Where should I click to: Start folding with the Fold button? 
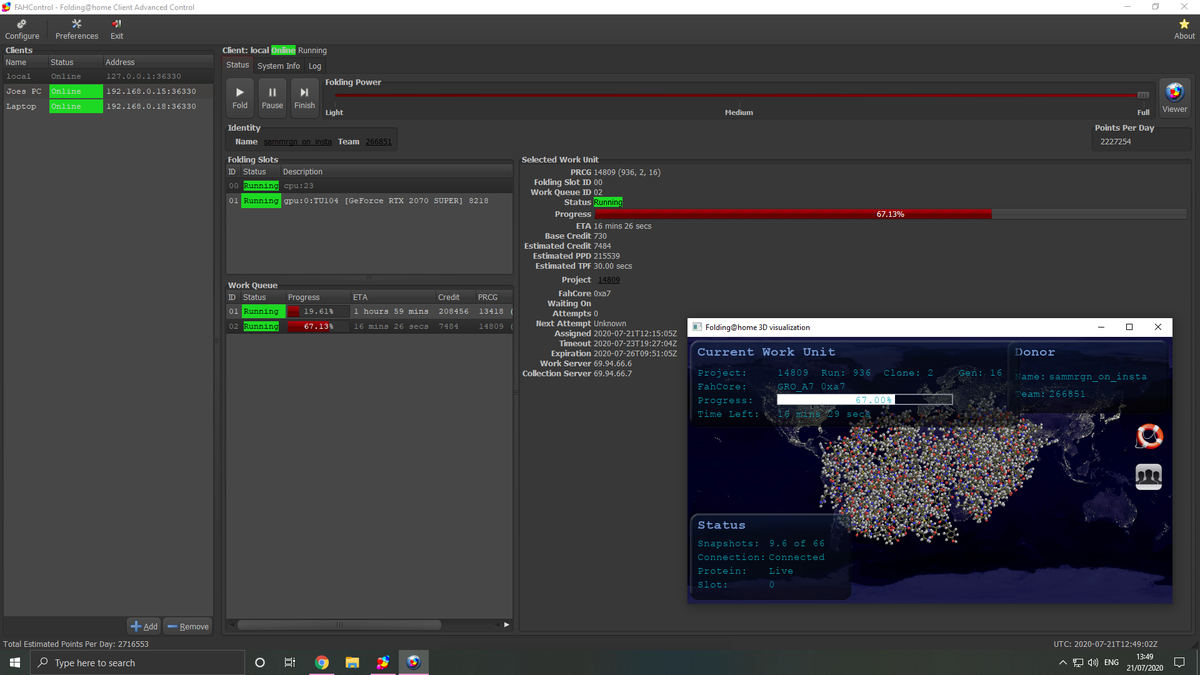240,96
